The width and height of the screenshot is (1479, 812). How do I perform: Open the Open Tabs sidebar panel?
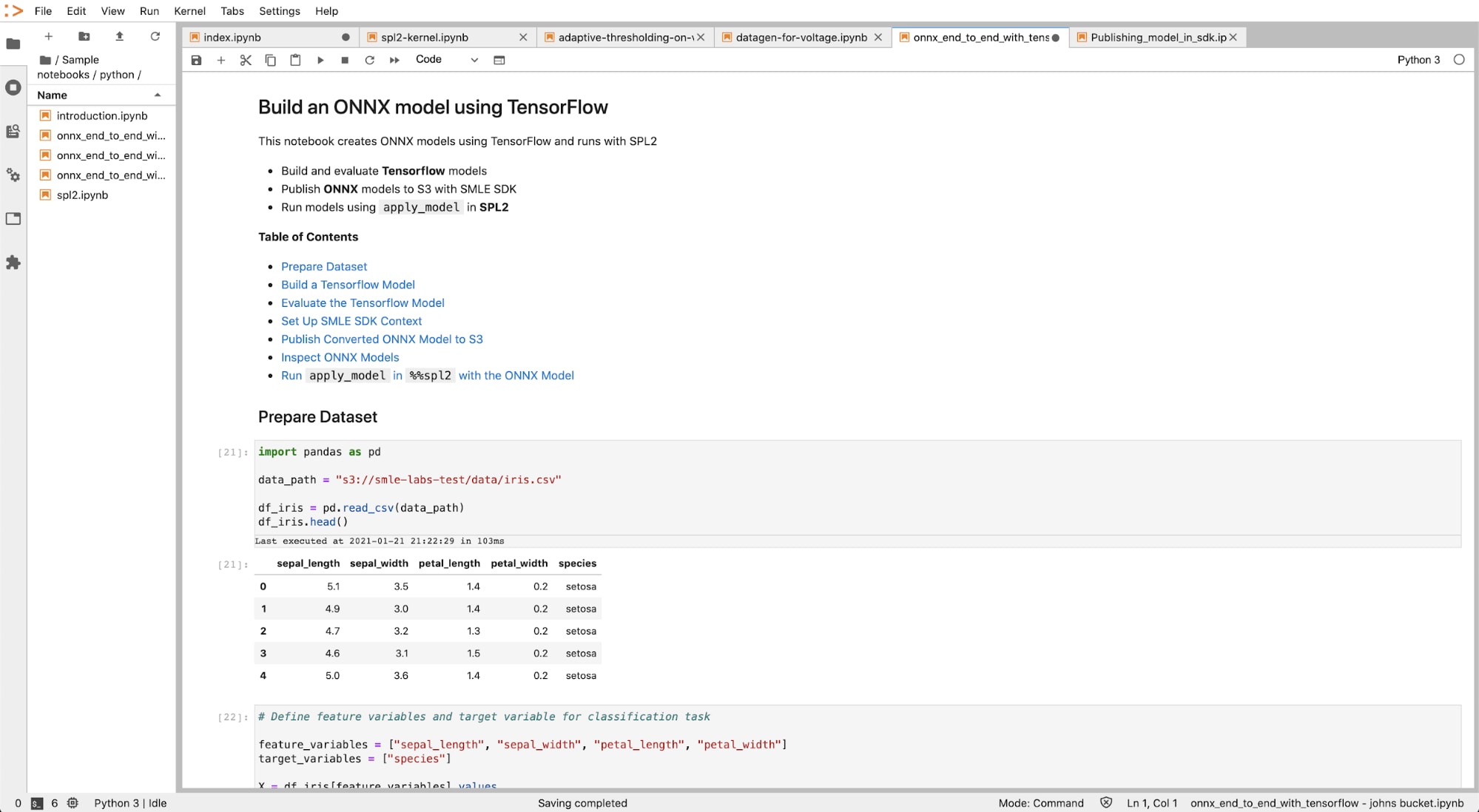pos(13,218)
